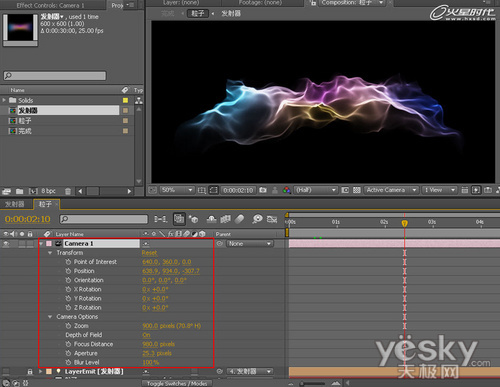Image resolution: width=500 pixels, height=387 pixels.
Task: Open the grid and guide options icon
Action: [202, 190]
